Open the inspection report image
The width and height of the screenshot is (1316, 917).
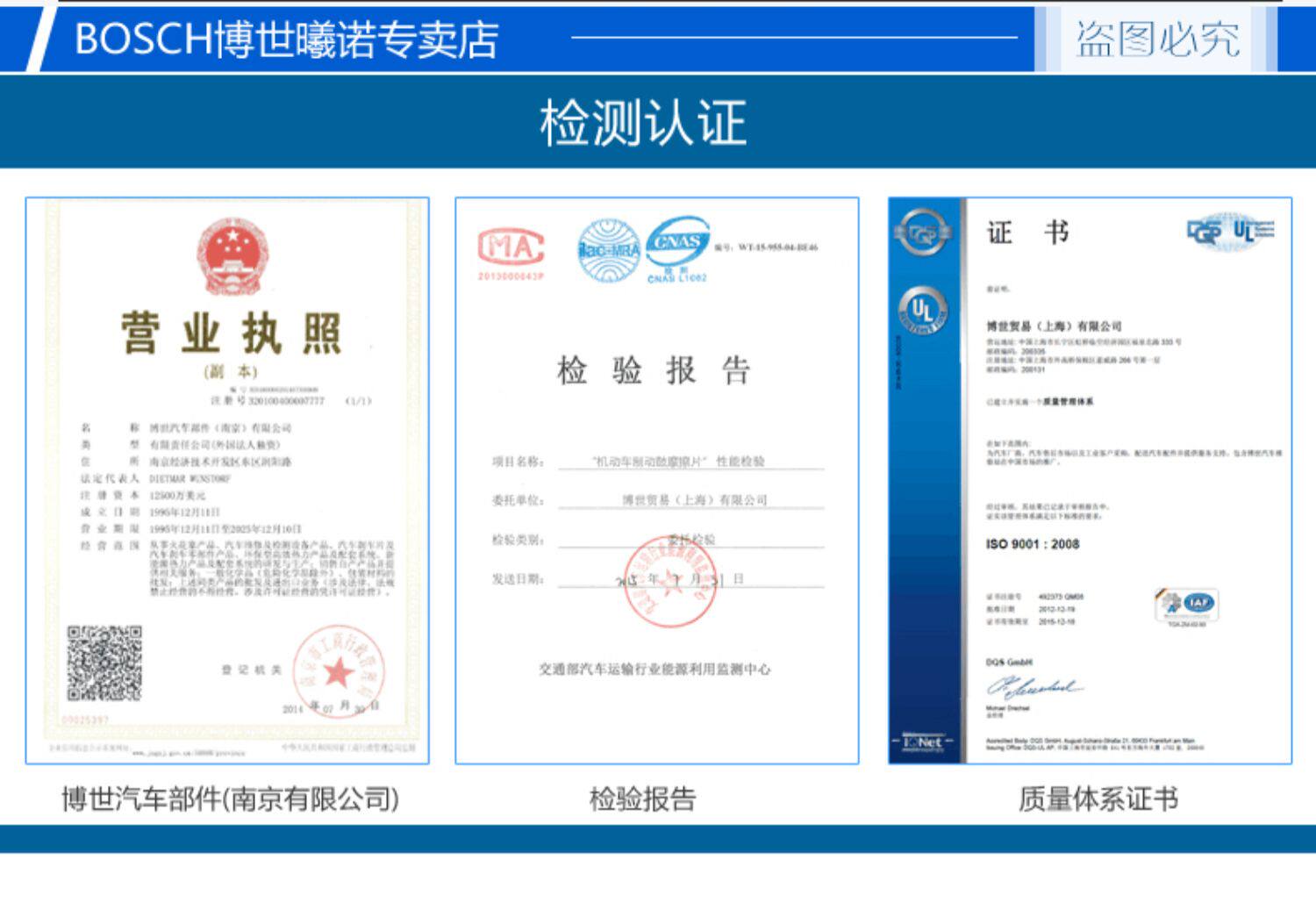click(x=656, y=480)
